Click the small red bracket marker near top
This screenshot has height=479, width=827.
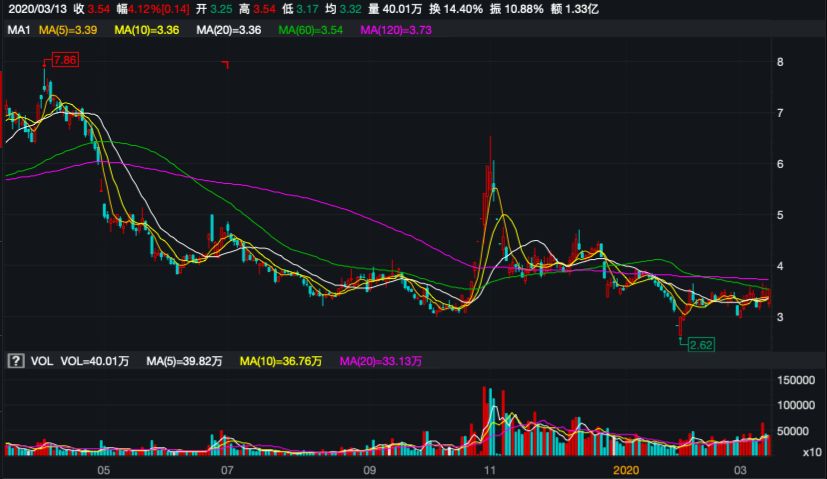click(x=226, y=65)
